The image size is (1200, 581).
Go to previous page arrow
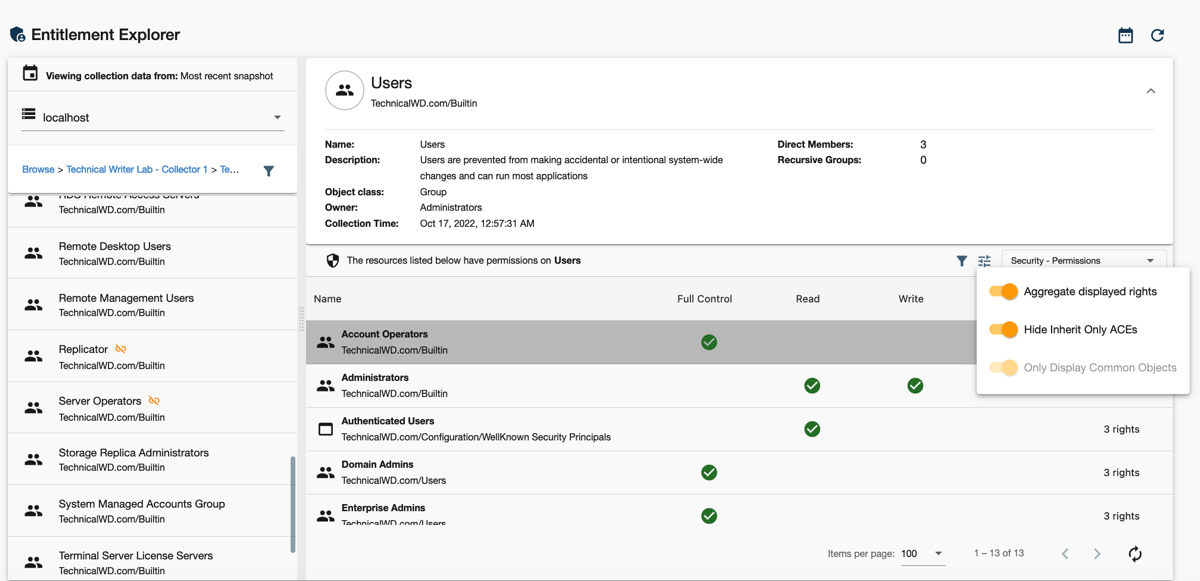coord(1065,554)
